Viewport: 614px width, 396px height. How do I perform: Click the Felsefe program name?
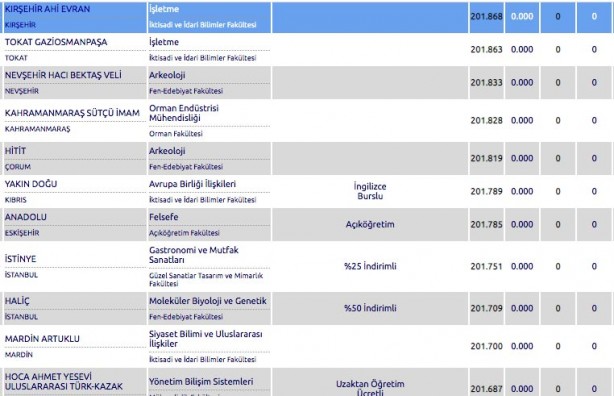(164, 217)
